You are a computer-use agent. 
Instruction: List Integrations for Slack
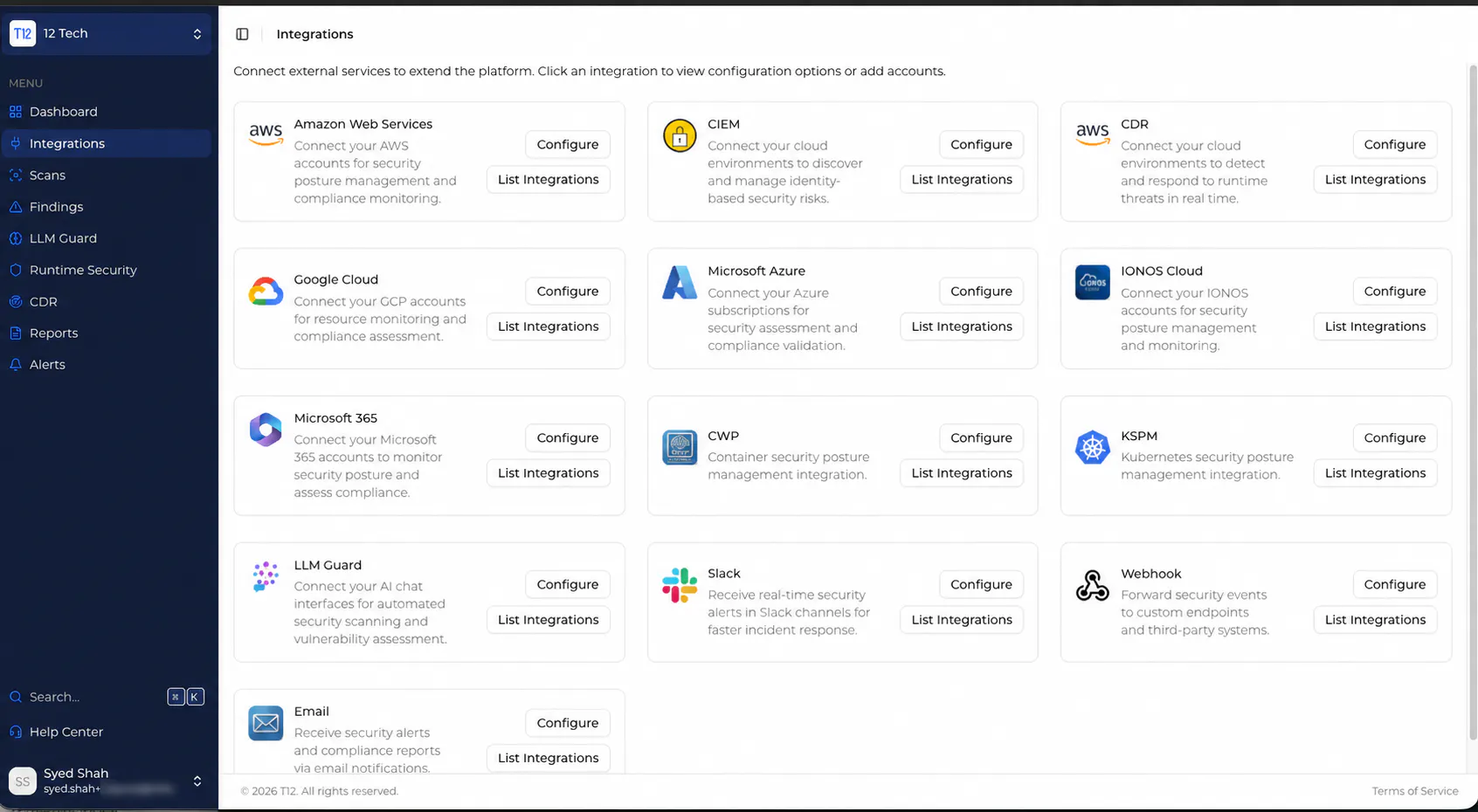tap(962, 620)
